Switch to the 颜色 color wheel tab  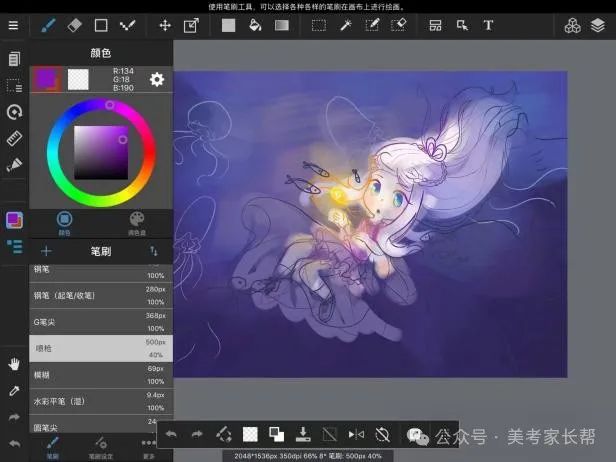(64, 223)
